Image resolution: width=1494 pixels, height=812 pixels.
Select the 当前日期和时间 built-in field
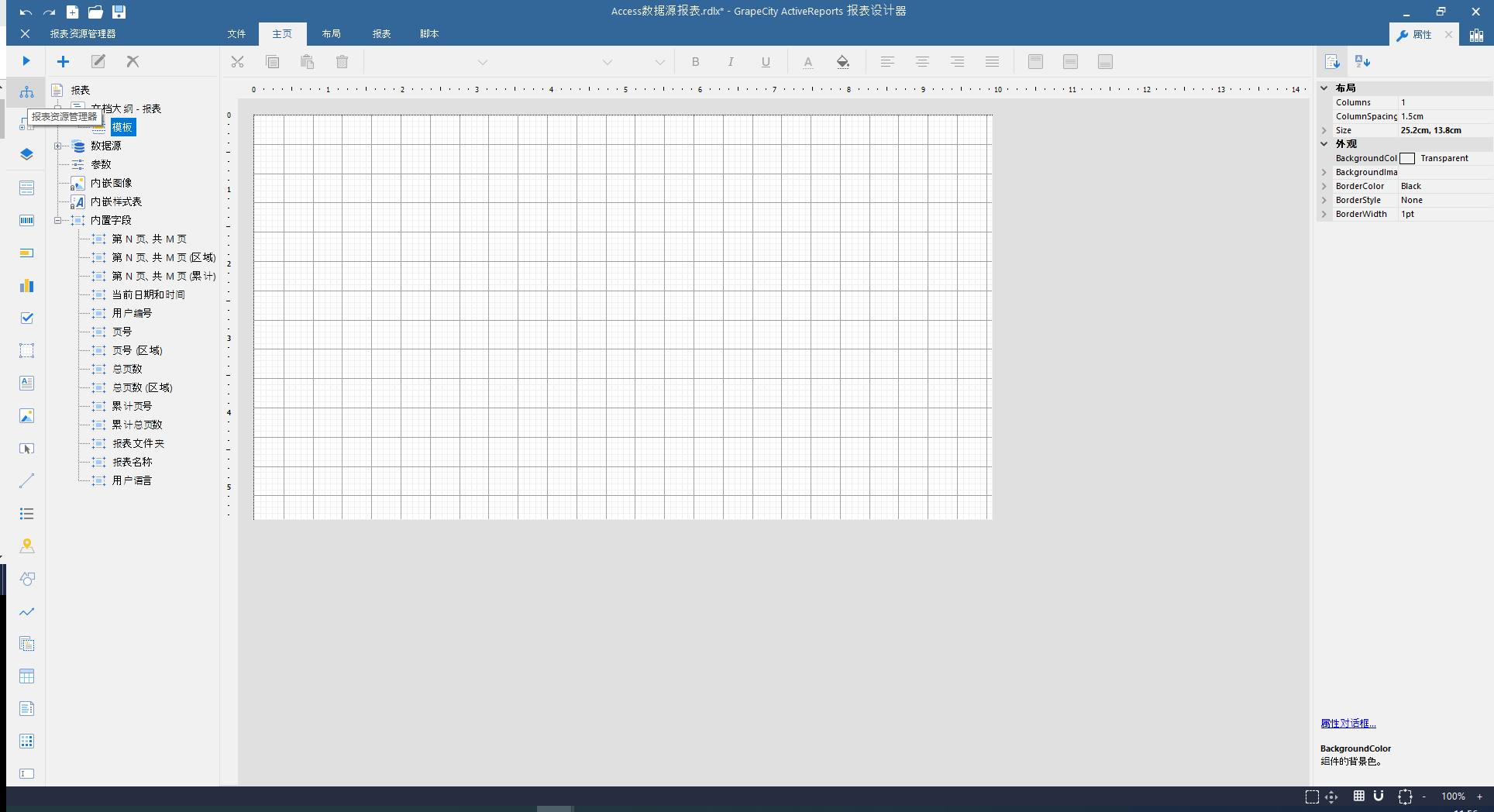pyautogui.click(x=148, y=294)
